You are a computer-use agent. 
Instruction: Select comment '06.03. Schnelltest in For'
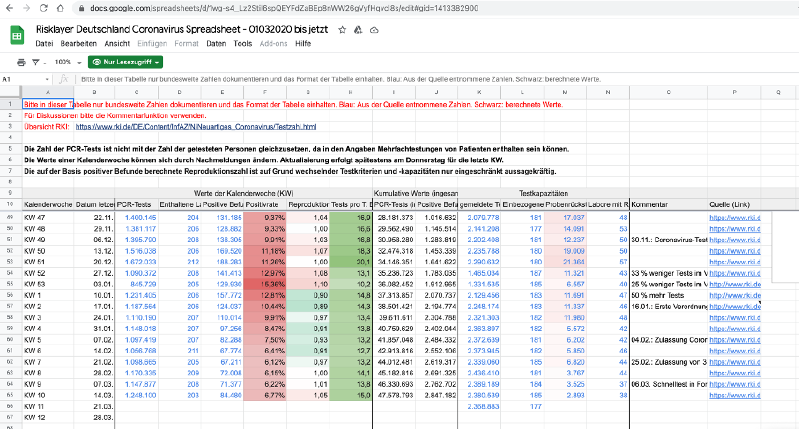click(x=668, y=384)
